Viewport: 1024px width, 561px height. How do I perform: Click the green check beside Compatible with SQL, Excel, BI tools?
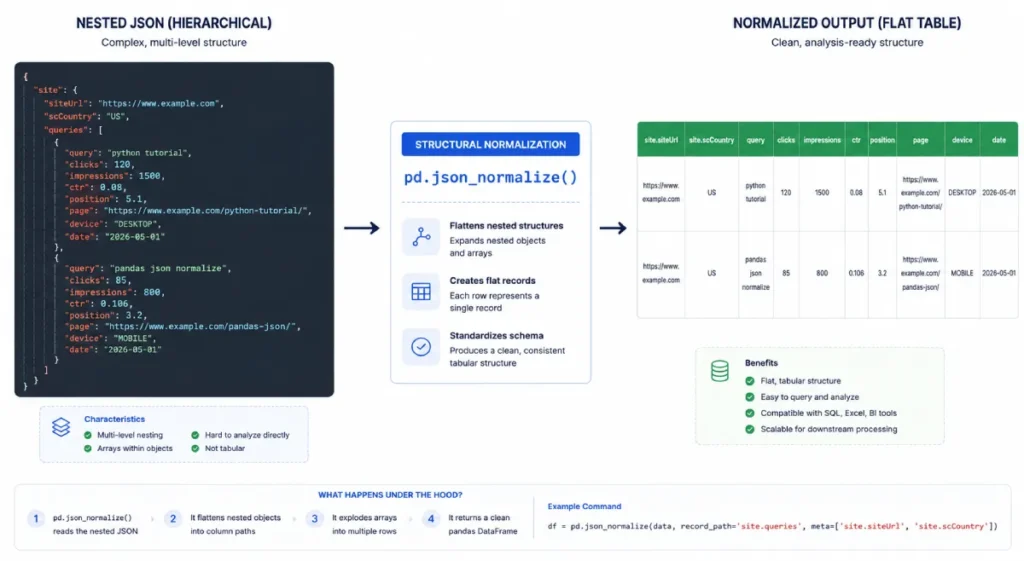tap(750, 413)
